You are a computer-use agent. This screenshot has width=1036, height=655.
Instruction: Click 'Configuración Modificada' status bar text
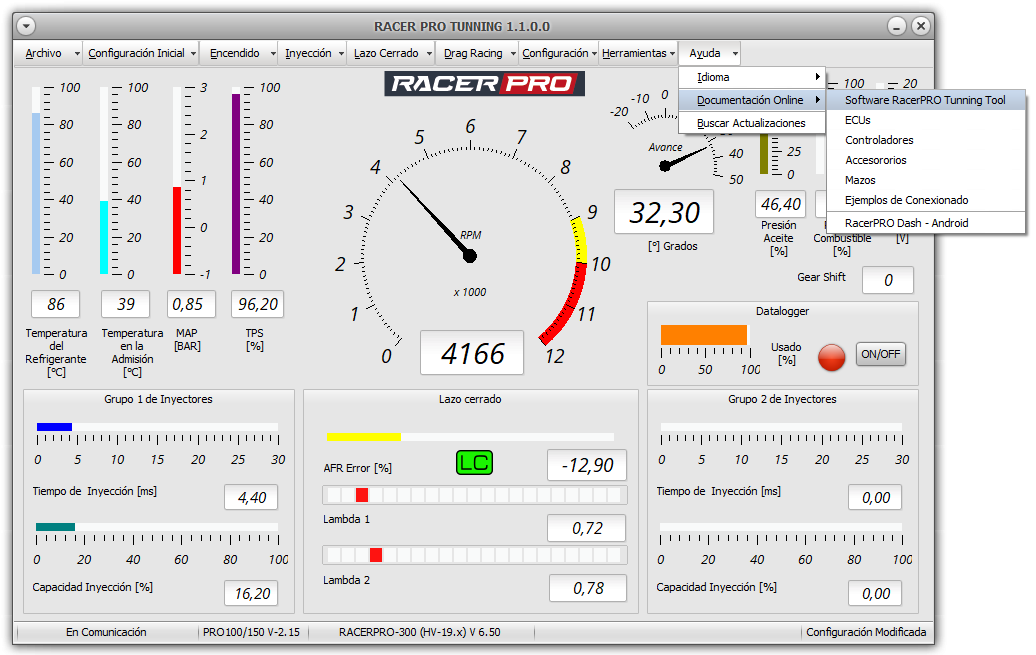tap(866, 633)
